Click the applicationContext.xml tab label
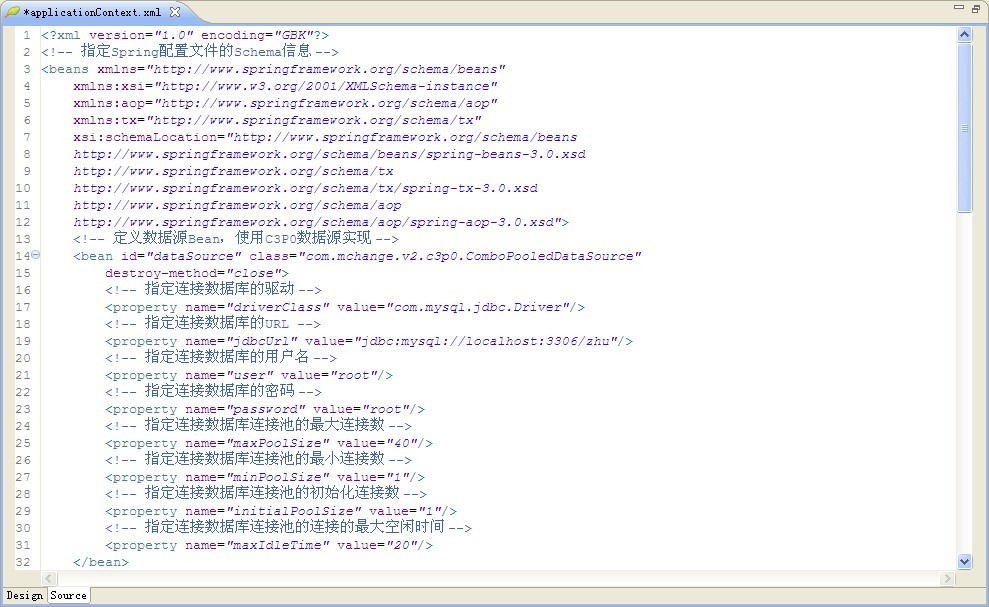 (x=95, y=12)
